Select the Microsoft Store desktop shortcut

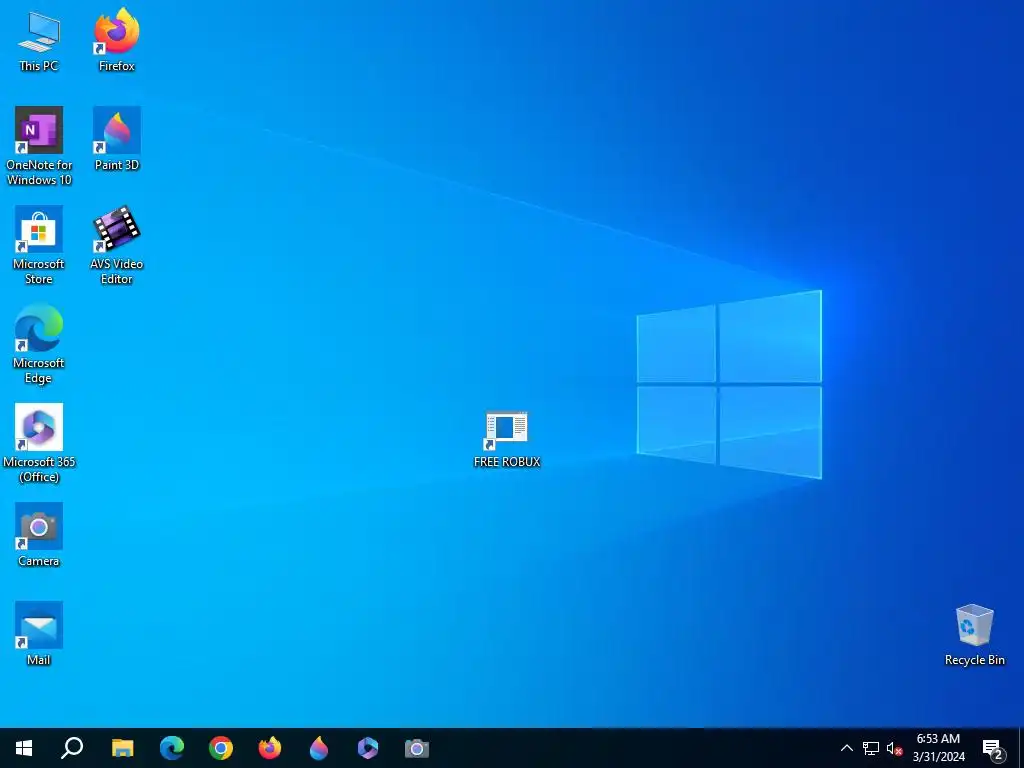click(x=39, y=246)
